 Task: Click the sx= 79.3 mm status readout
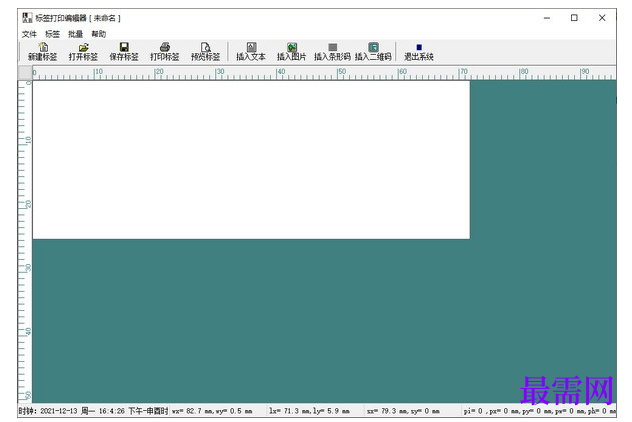[x=403, y=411]
